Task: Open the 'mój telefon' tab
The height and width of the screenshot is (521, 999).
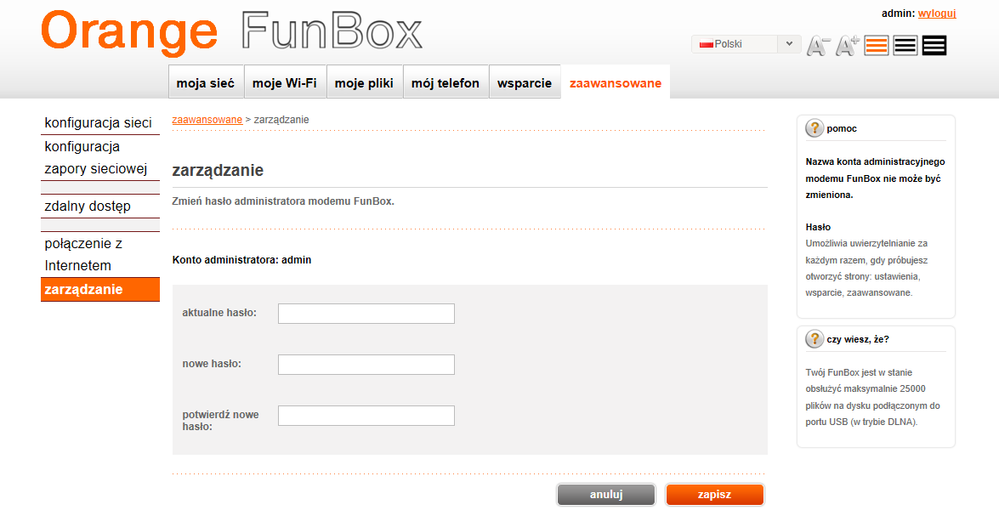Action: [445, 83]
